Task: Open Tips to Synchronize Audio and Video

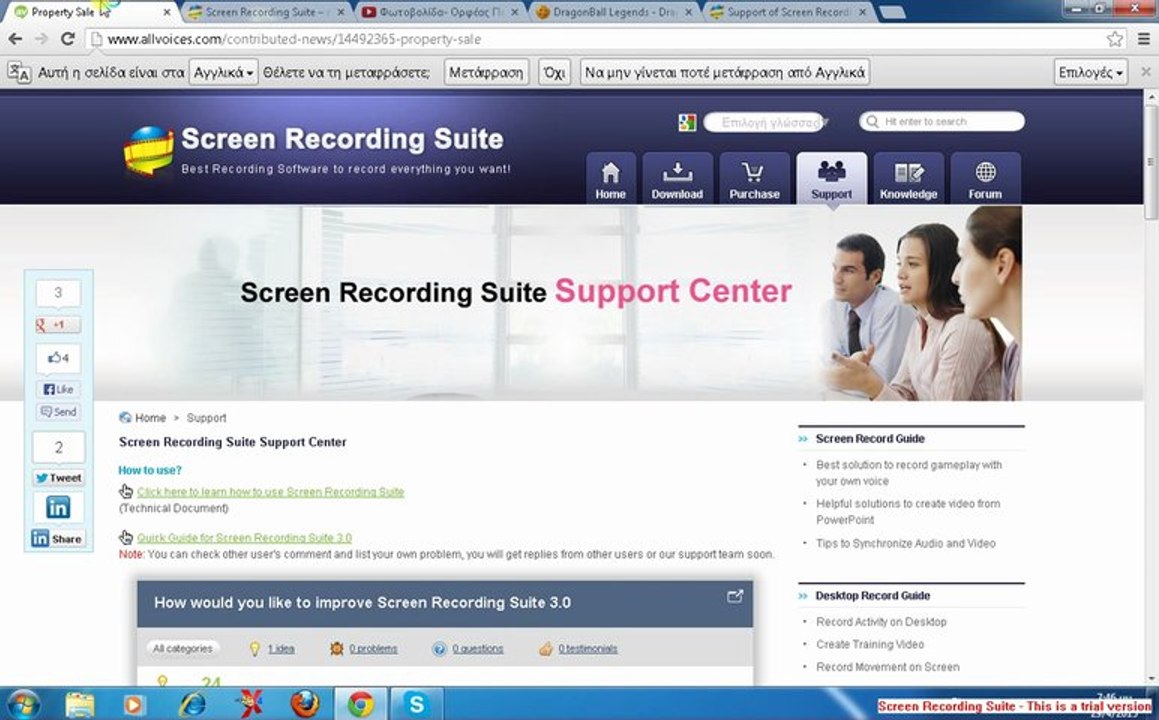Action: 905,543
